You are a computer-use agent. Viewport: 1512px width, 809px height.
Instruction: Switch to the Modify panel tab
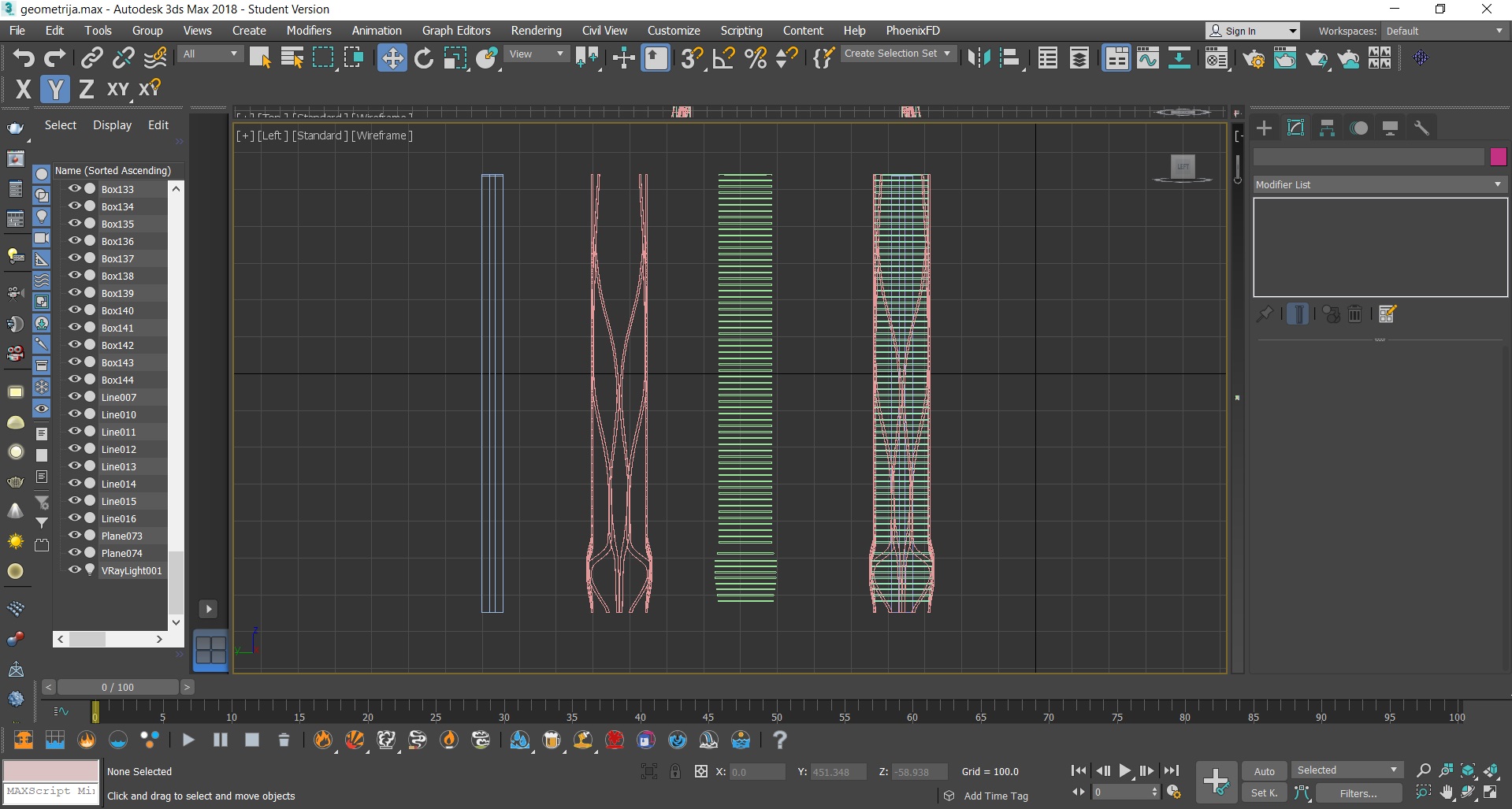(x=1296, y=128)
